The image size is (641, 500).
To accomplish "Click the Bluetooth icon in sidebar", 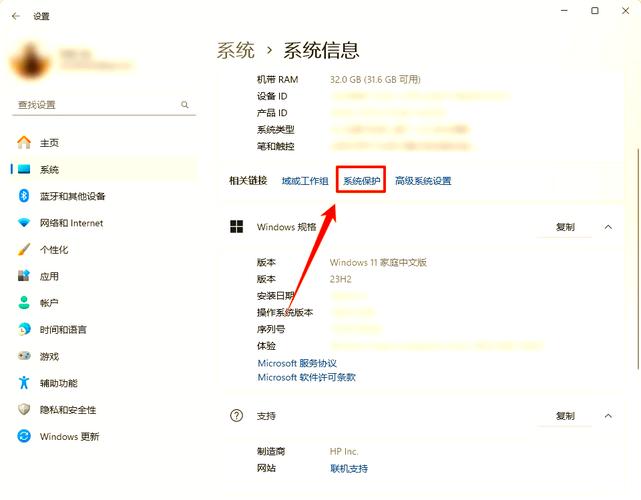I will click(x=24, y=196).
